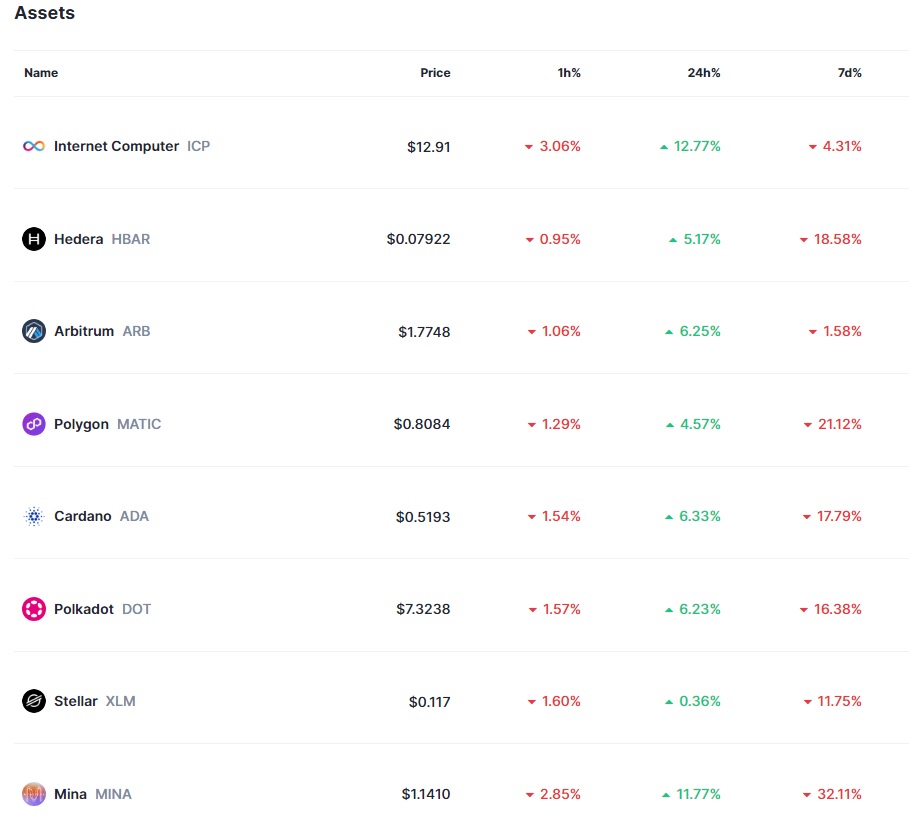Sort assets by the Price column header

click(435, 73)
